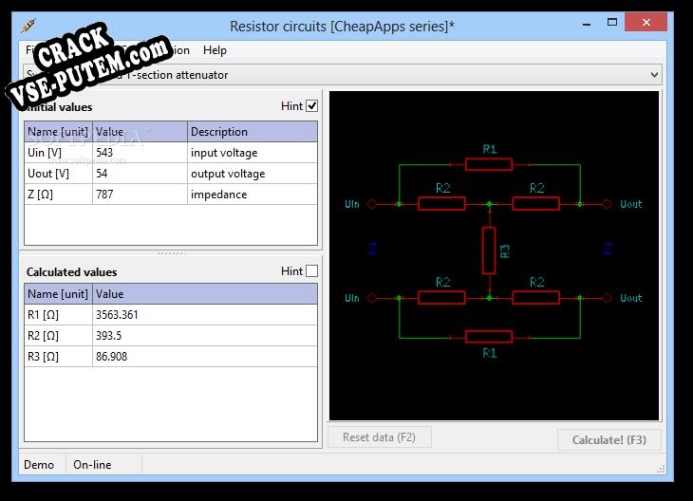Click the 'input voltage' description cell
The image size is (693, 501).
252,152
